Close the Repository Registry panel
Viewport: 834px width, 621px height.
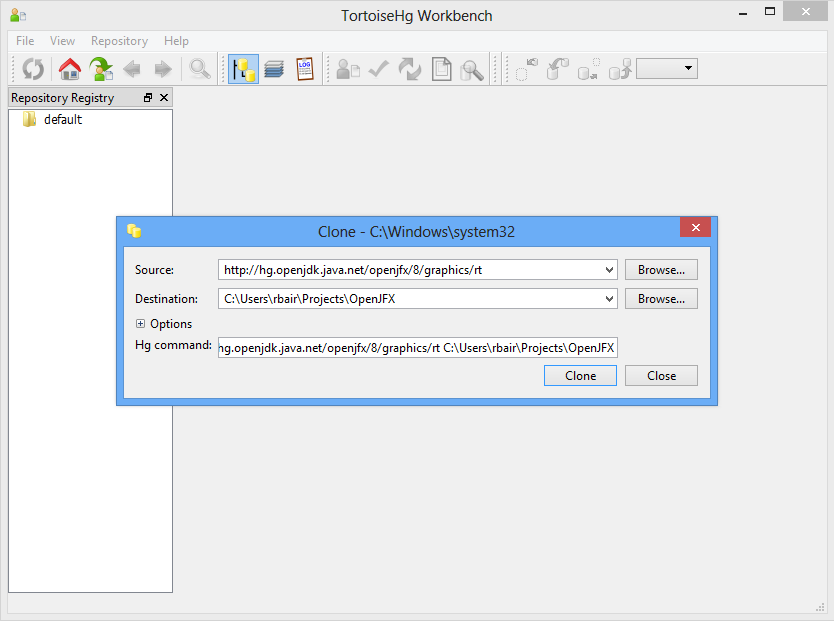click(x=164, y=97)
